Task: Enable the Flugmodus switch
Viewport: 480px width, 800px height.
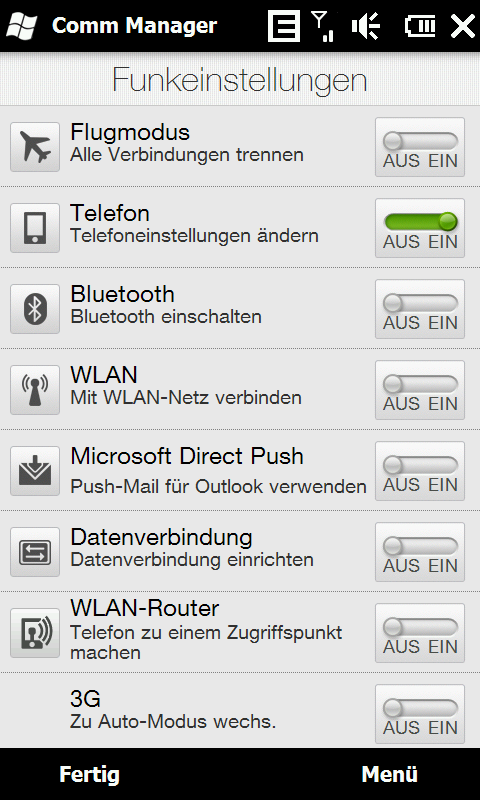Action: tap(420, 147)
